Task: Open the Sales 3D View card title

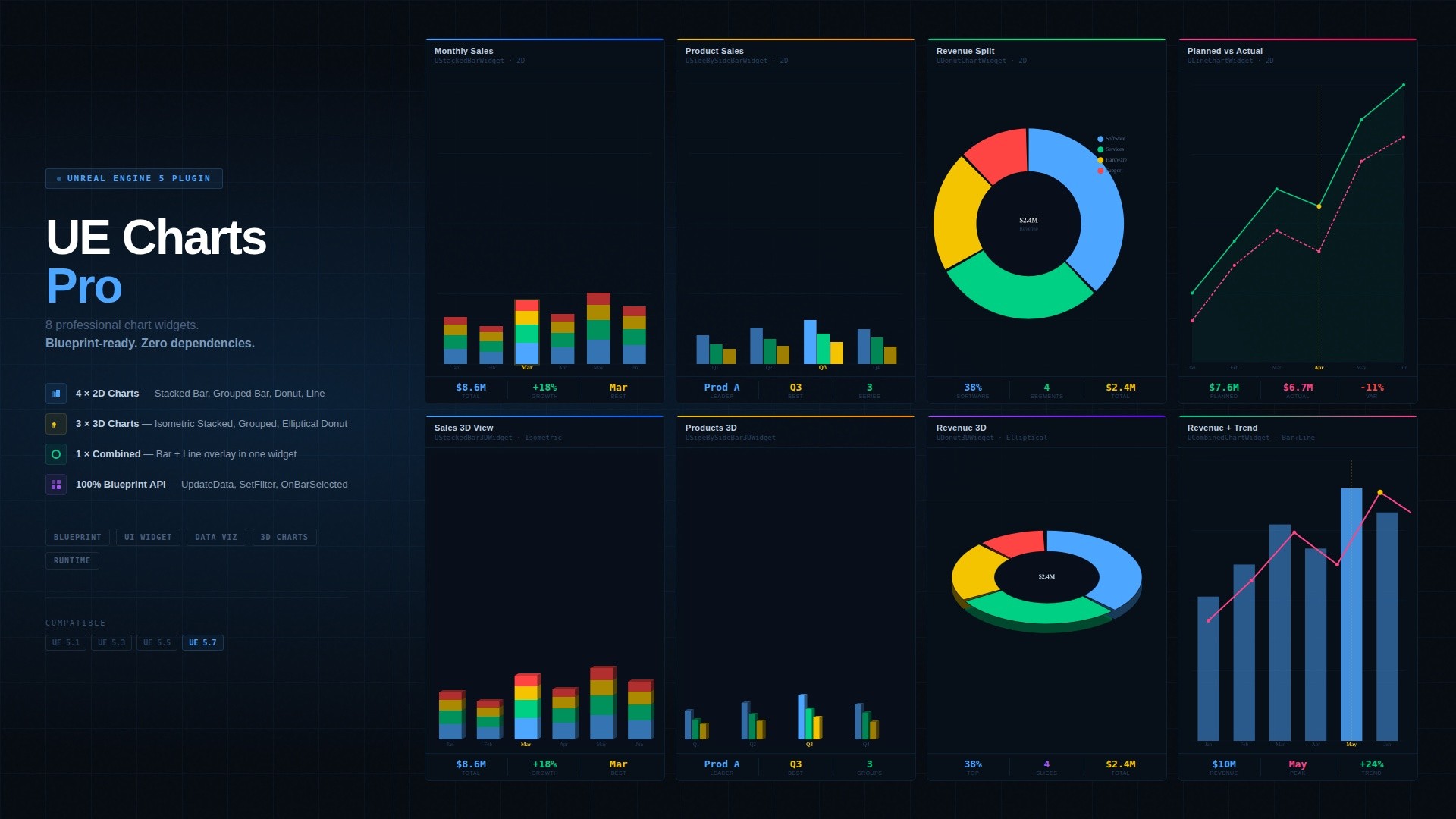Action: (x=463, y=428)
